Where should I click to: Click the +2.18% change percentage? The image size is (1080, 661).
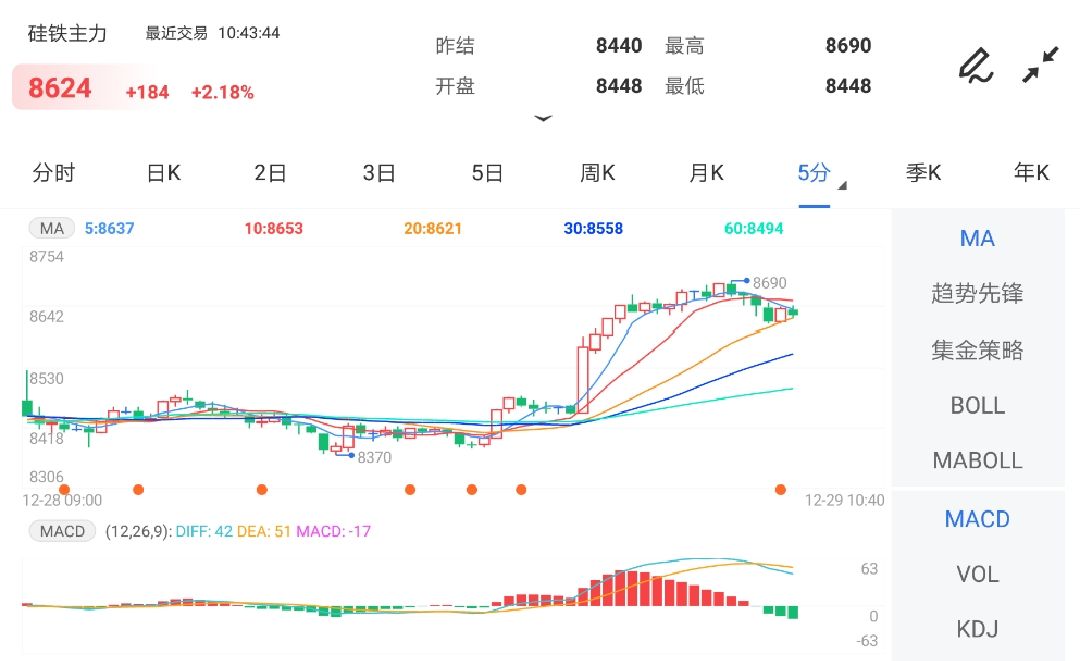click(x=222, y=92)
